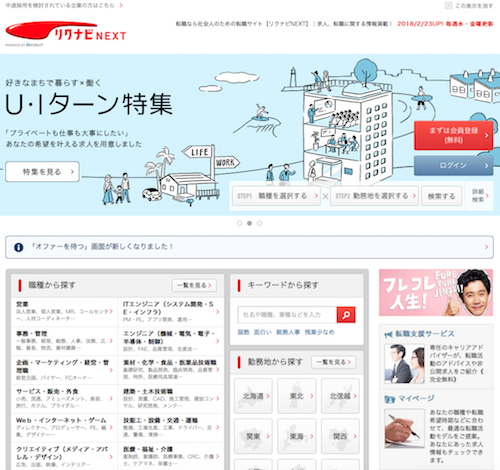Click the 面白い keyword link
This screenshot has width=500, height=470.
263,332
